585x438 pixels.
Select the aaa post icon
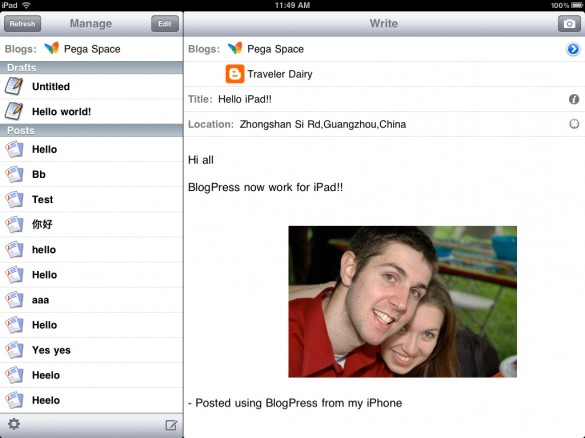click(x=14, y=300)
